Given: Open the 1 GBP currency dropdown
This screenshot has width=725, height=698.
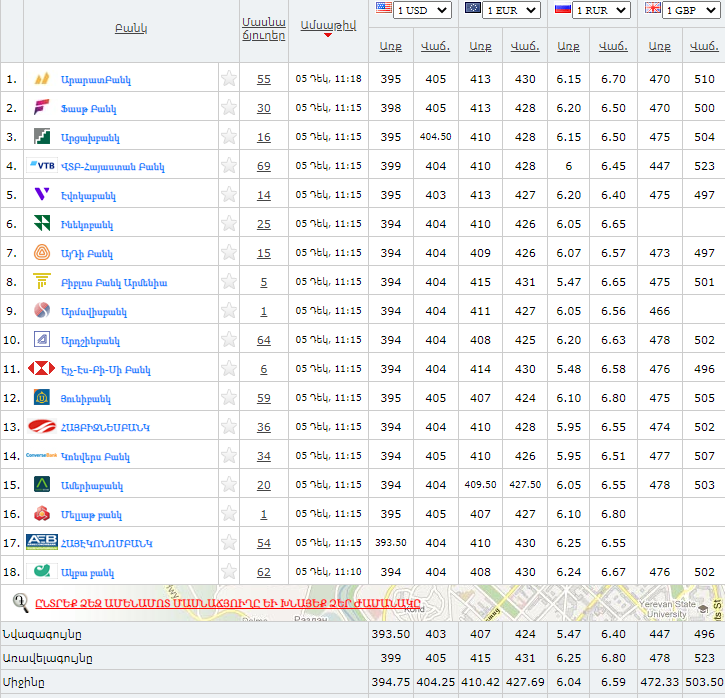Looking at the screenshot, I should pos(691,10).
